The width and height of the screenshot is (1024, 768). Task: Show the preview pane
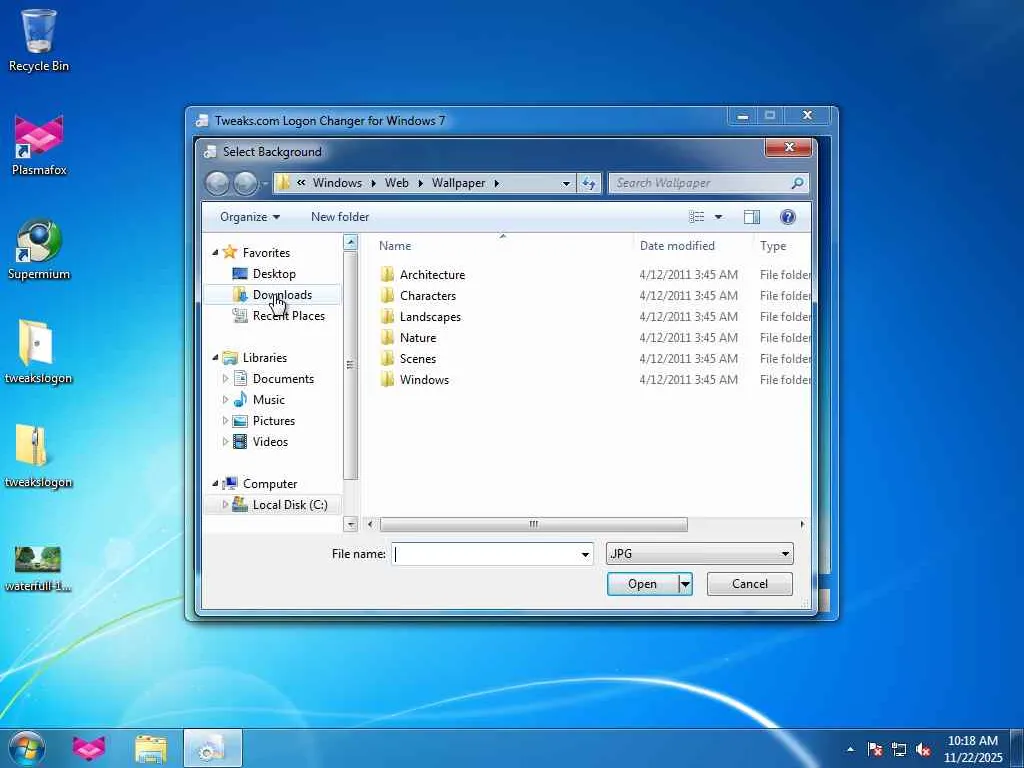(x=752, y=217)
